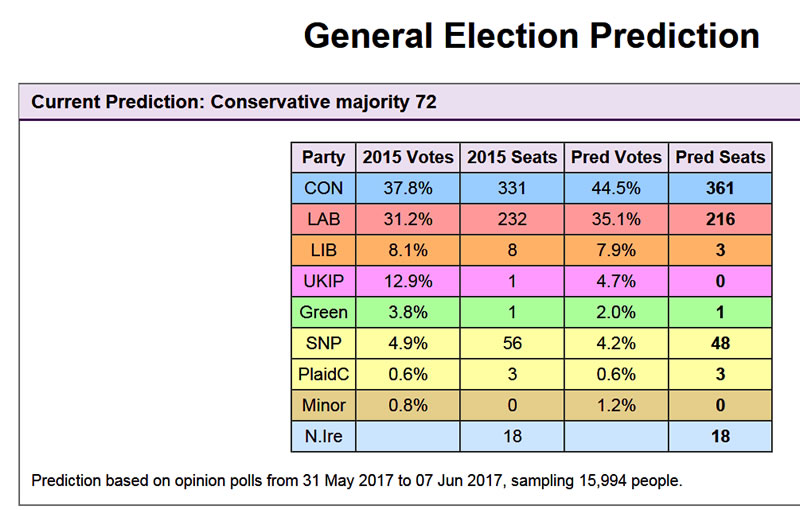Click the Conservative majority 72 banner

point(234,102)
